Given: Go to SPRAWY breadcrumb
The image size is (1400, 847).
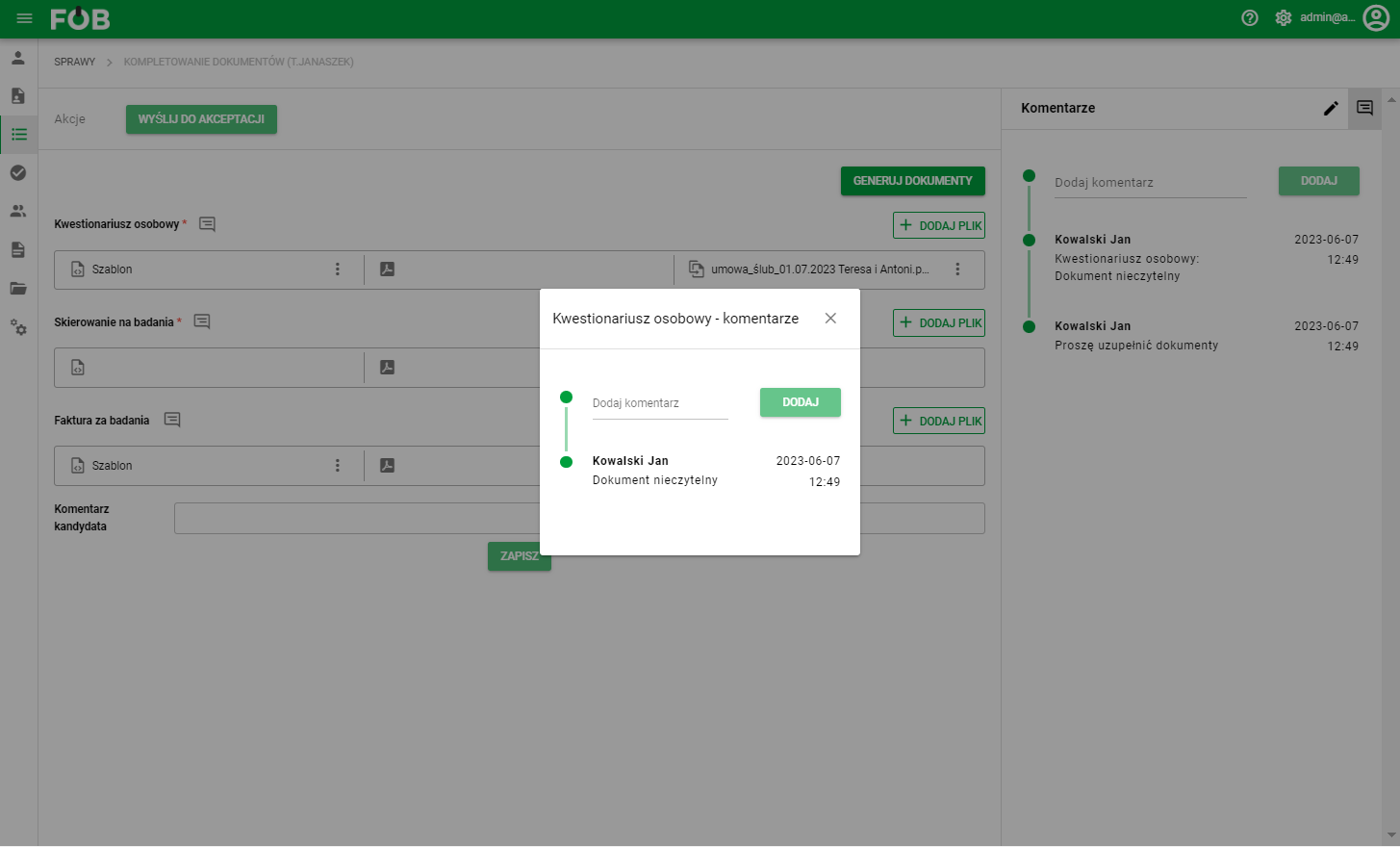Looking at the screenshot, I should coord(75,62).
